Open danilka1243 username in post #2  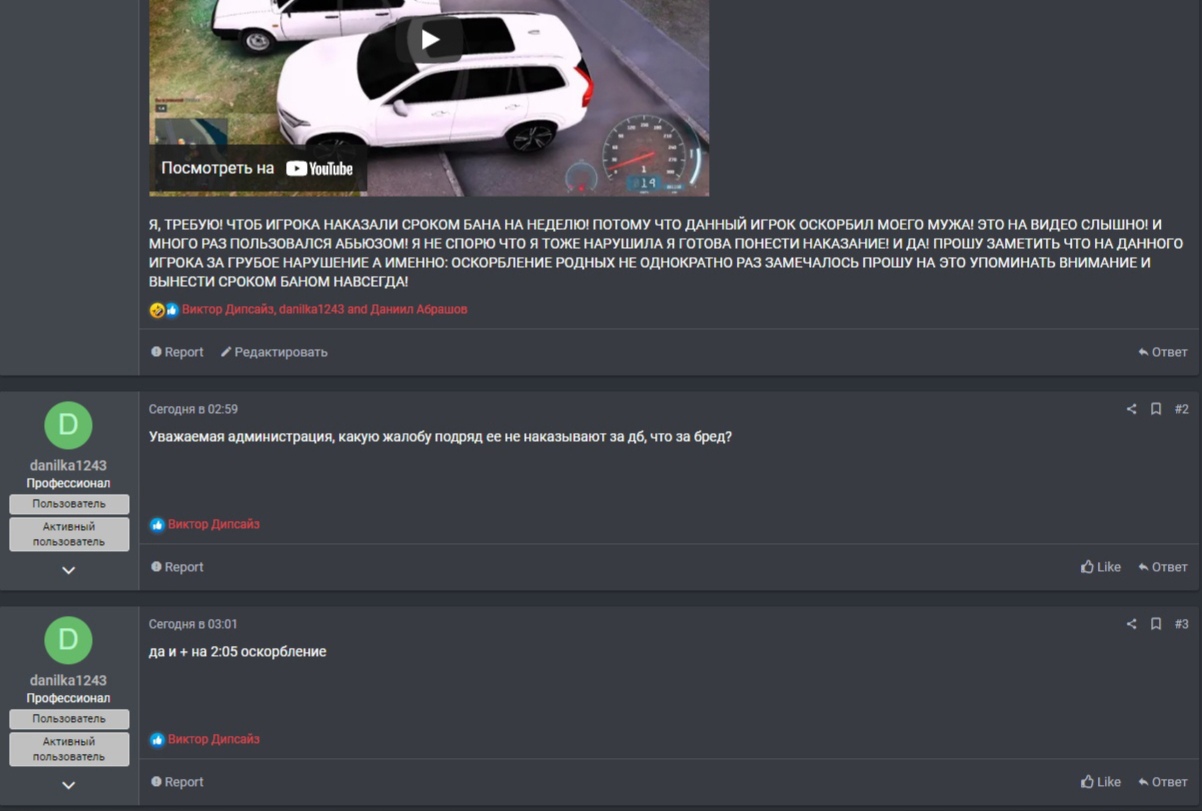click(x=69, y=465)
